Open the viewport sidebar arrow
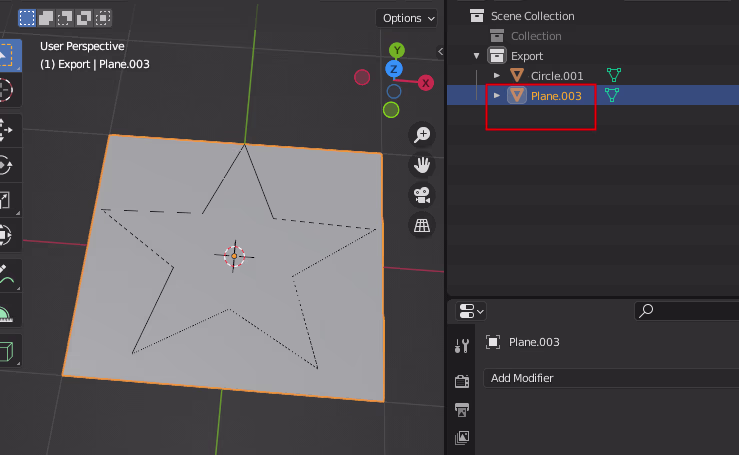Screen dimensions: 739x455 (x=440, y=51)
